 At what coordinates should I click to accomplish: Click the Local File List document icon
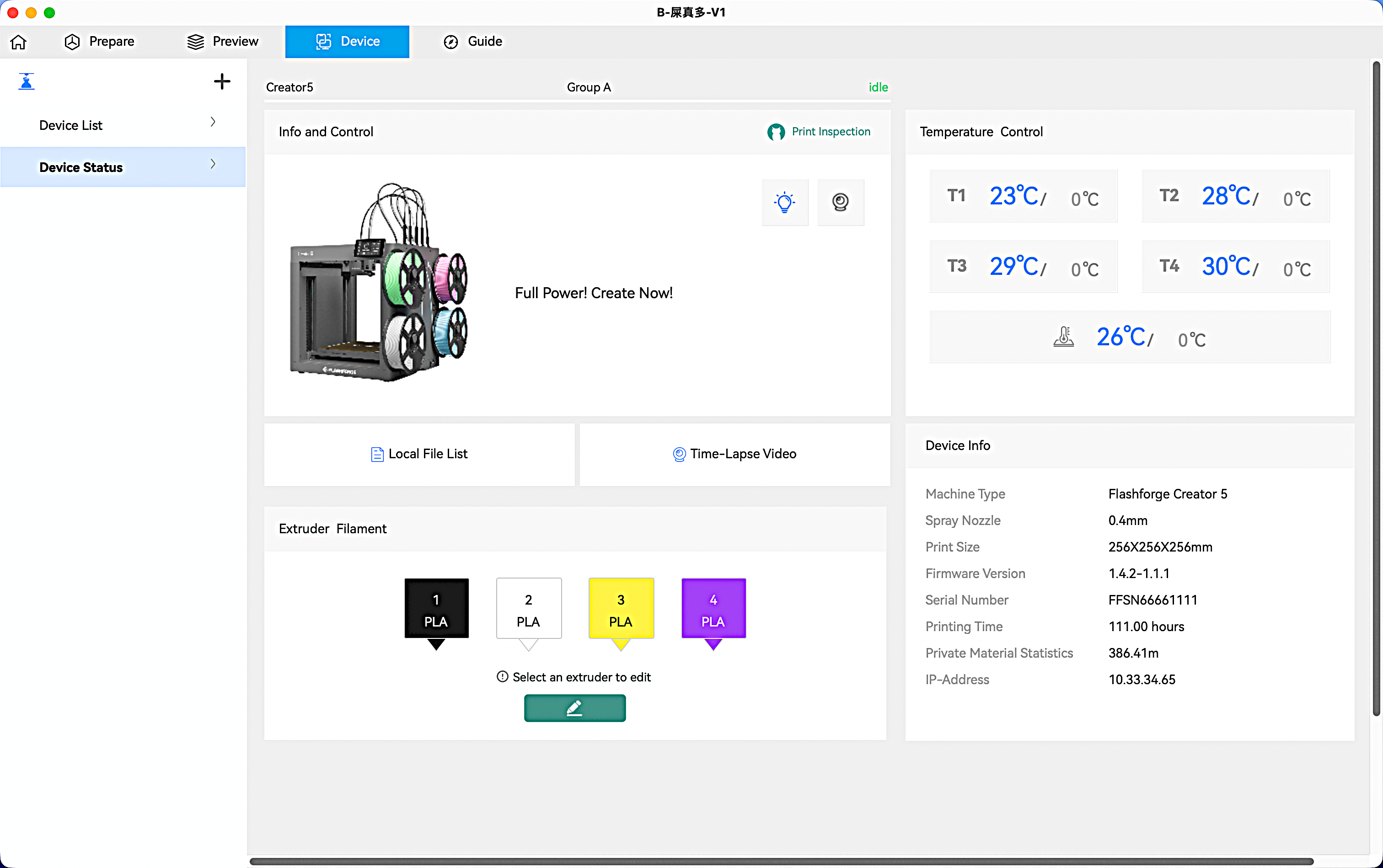coord(377,454)
